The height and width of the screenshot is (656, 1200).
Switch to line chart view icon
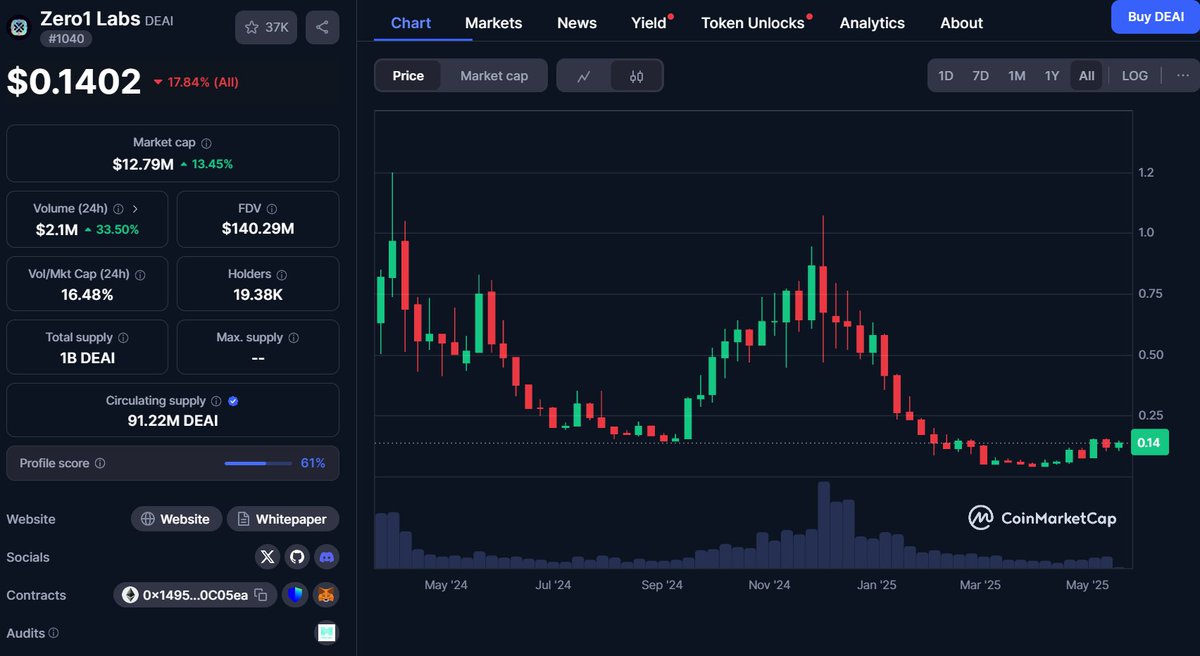(584, 76)
